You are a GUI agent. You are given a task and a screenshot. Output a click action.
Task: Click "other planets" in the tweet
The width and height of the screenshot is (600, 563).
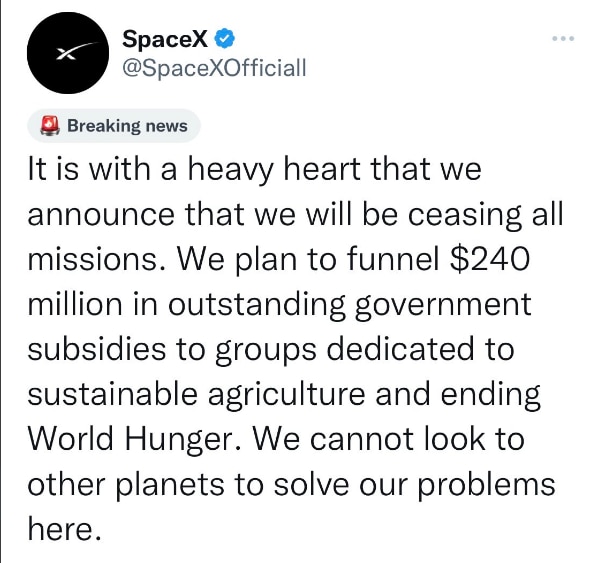(x=126, y=485)
